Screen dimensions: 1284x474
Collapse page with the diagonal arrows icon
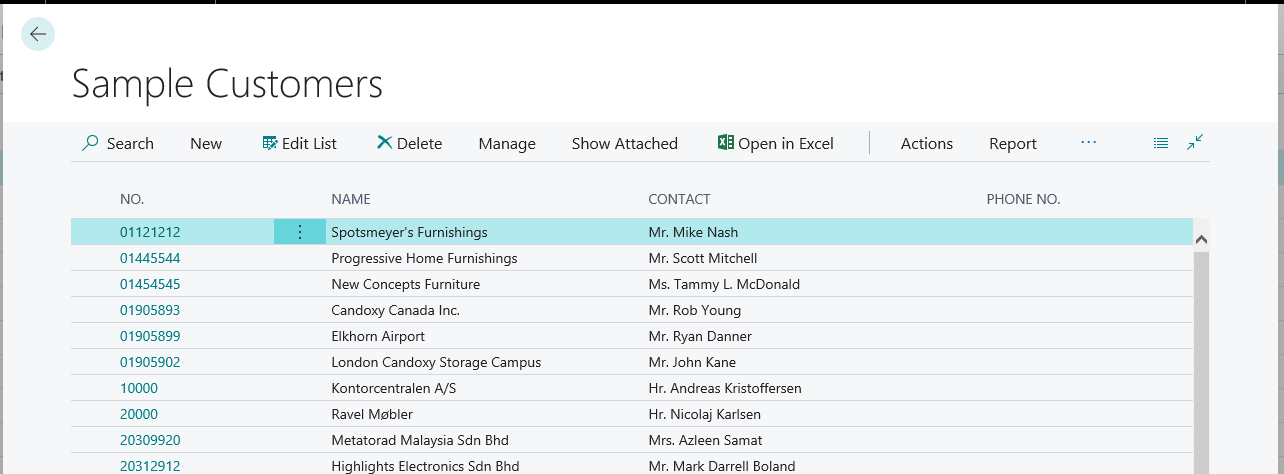pyautogui.click(x=1195, y=143)
